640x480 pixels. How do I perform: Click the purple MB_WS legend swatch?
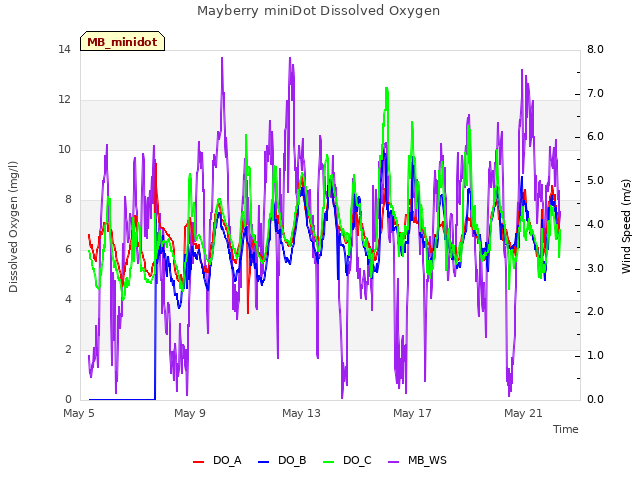[393, 462]
